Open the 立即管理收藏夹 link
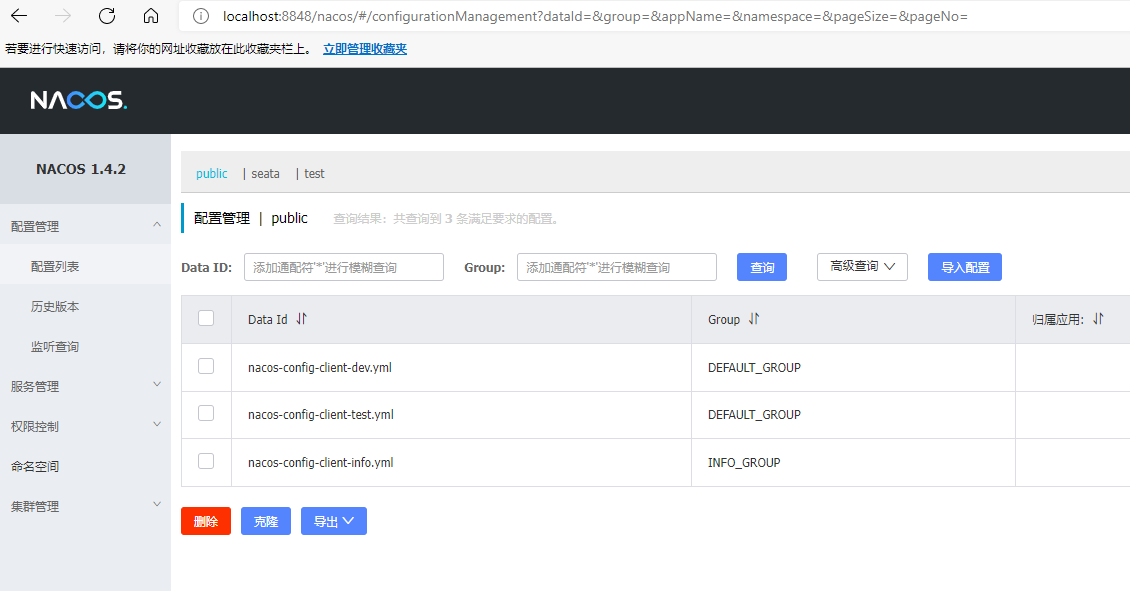This screenshot has height=591, width=1130. [365, 49]
